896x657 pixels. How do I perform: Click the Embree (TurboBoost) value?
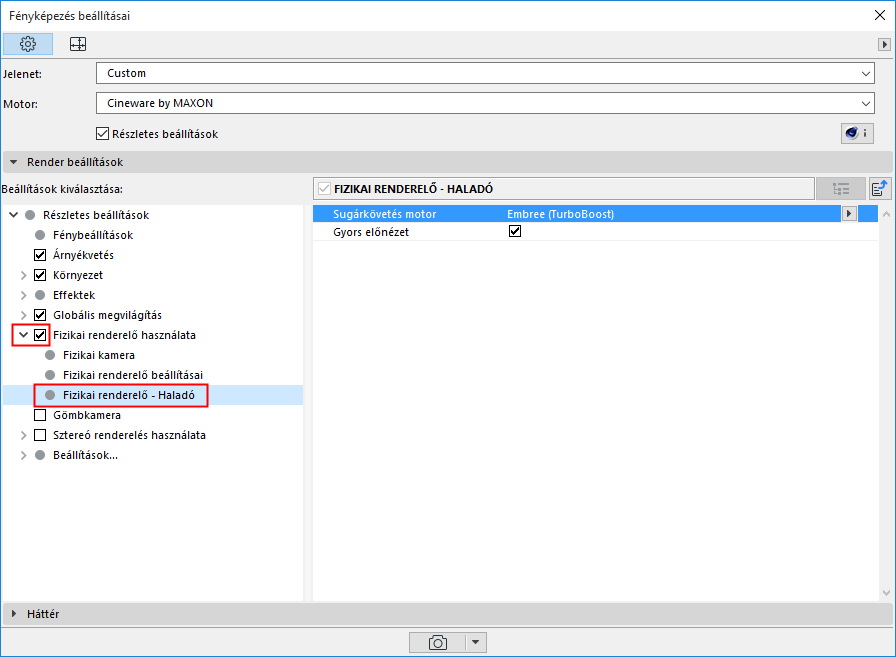click(561, 214)
